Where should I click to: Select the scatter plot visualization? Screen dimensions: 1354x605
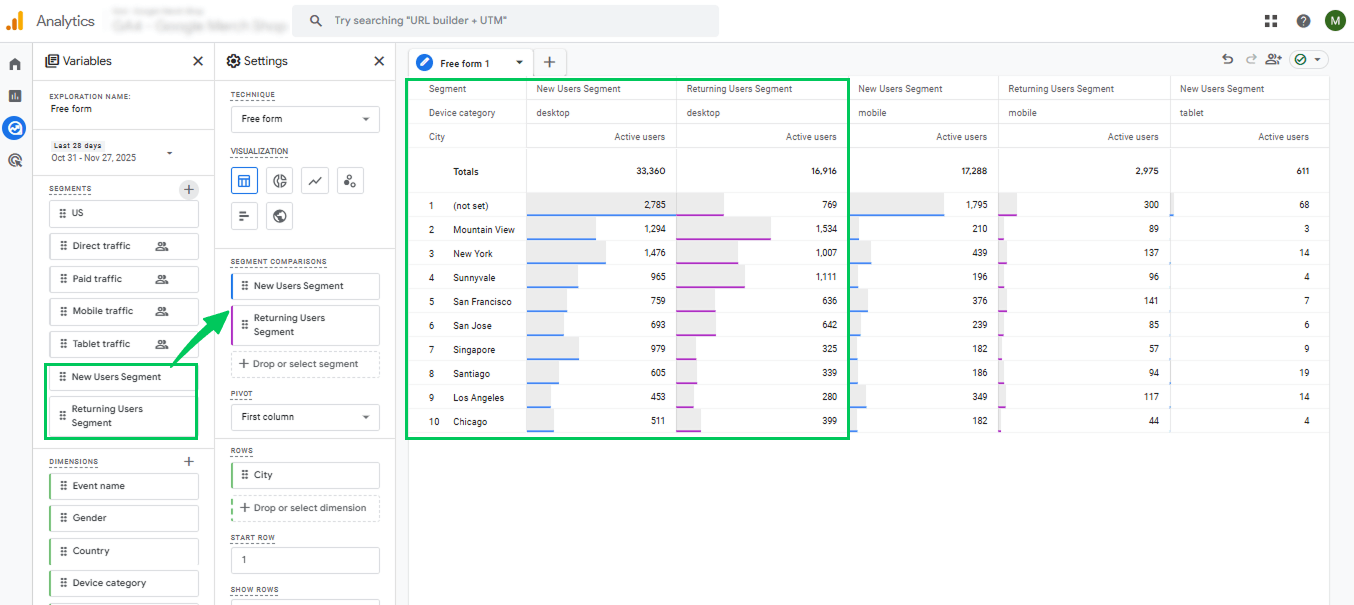pyautogui.click(x=350, y=181)
